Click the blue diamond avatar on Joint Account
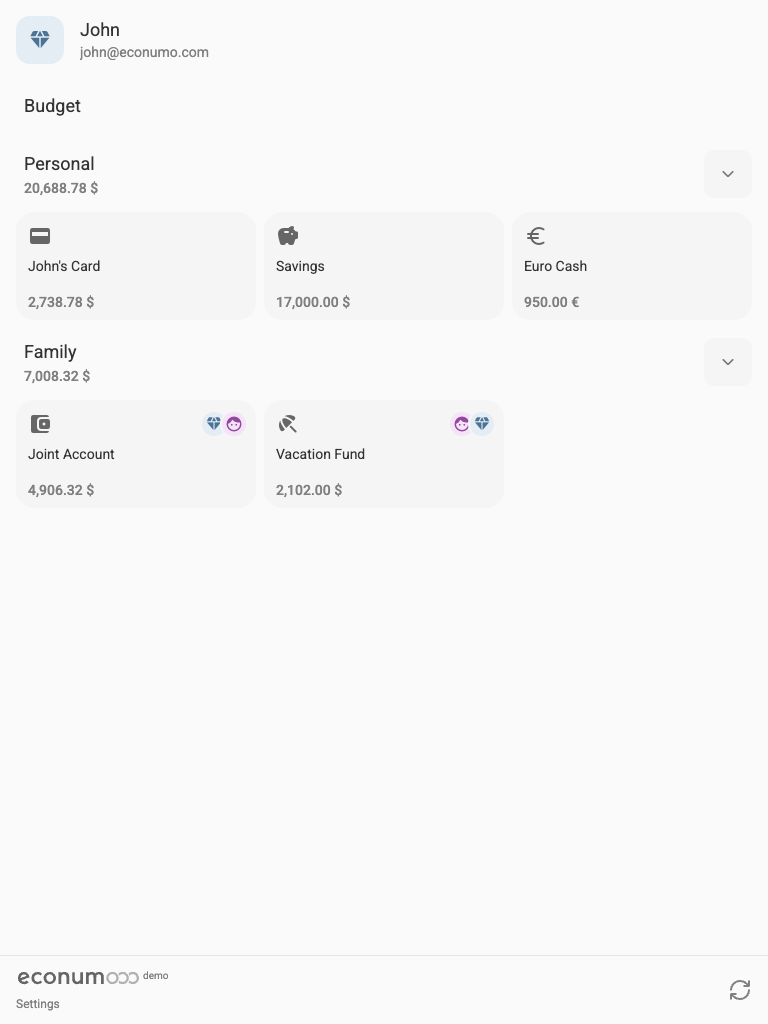The image size is (768, 1024). pos(214,424)
